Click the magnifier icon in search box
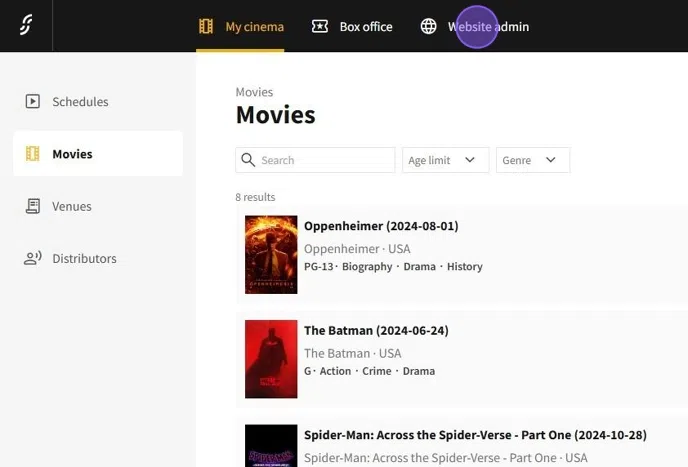688x467 pixels. click(248, 160)
